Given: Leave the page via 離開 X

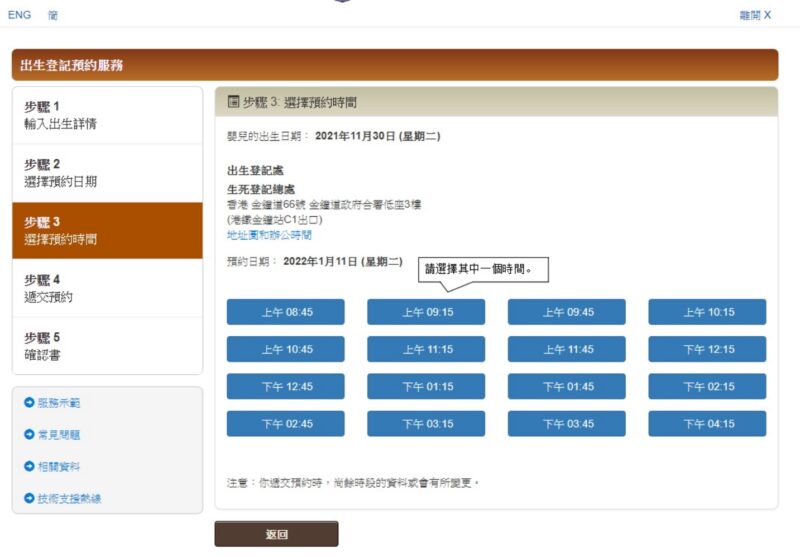Looking at the screenshot, I should pos(755,16).
